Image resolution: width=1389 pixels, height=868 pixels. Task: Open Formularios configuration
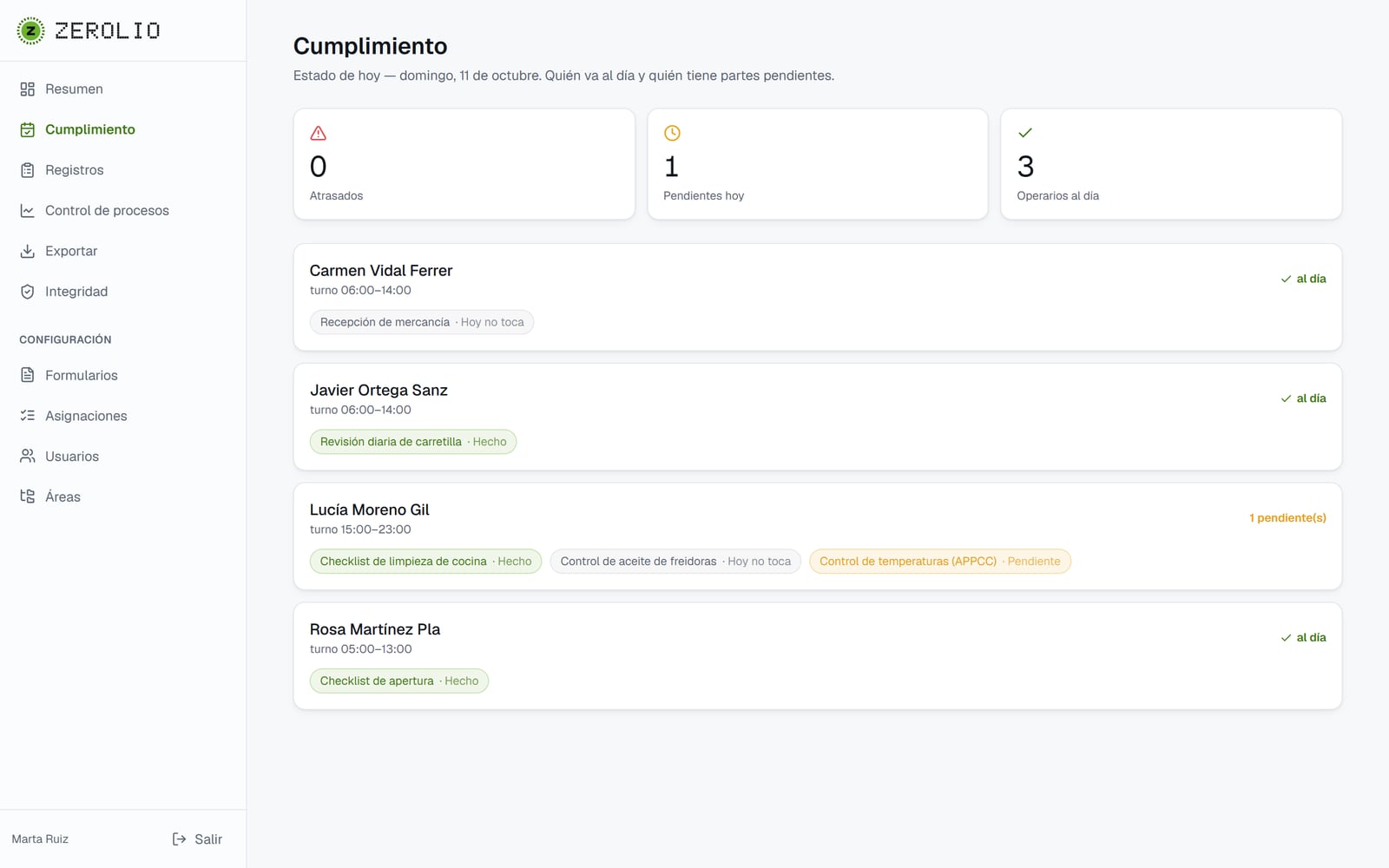(123, 375)
